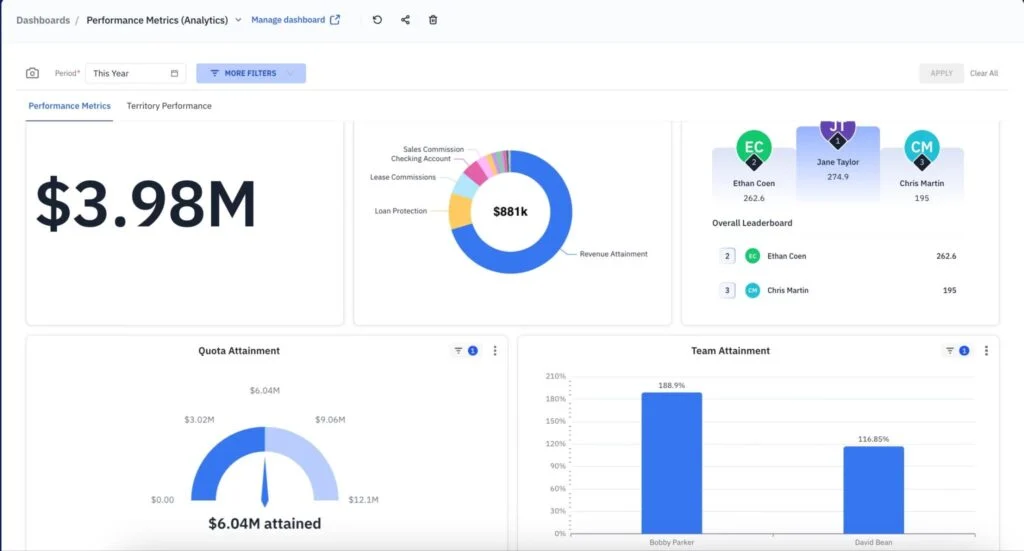Click small CM avatar in leaderboard list
Image resolution: width=1024 pixels, height=551 pixels.
[x=752, y=291]
